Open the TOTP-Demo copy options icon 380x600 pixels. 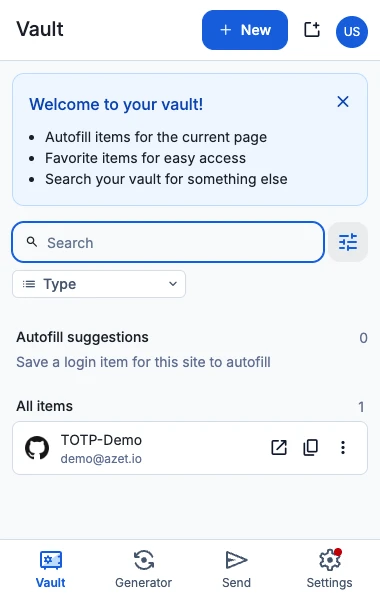[310, 447]
